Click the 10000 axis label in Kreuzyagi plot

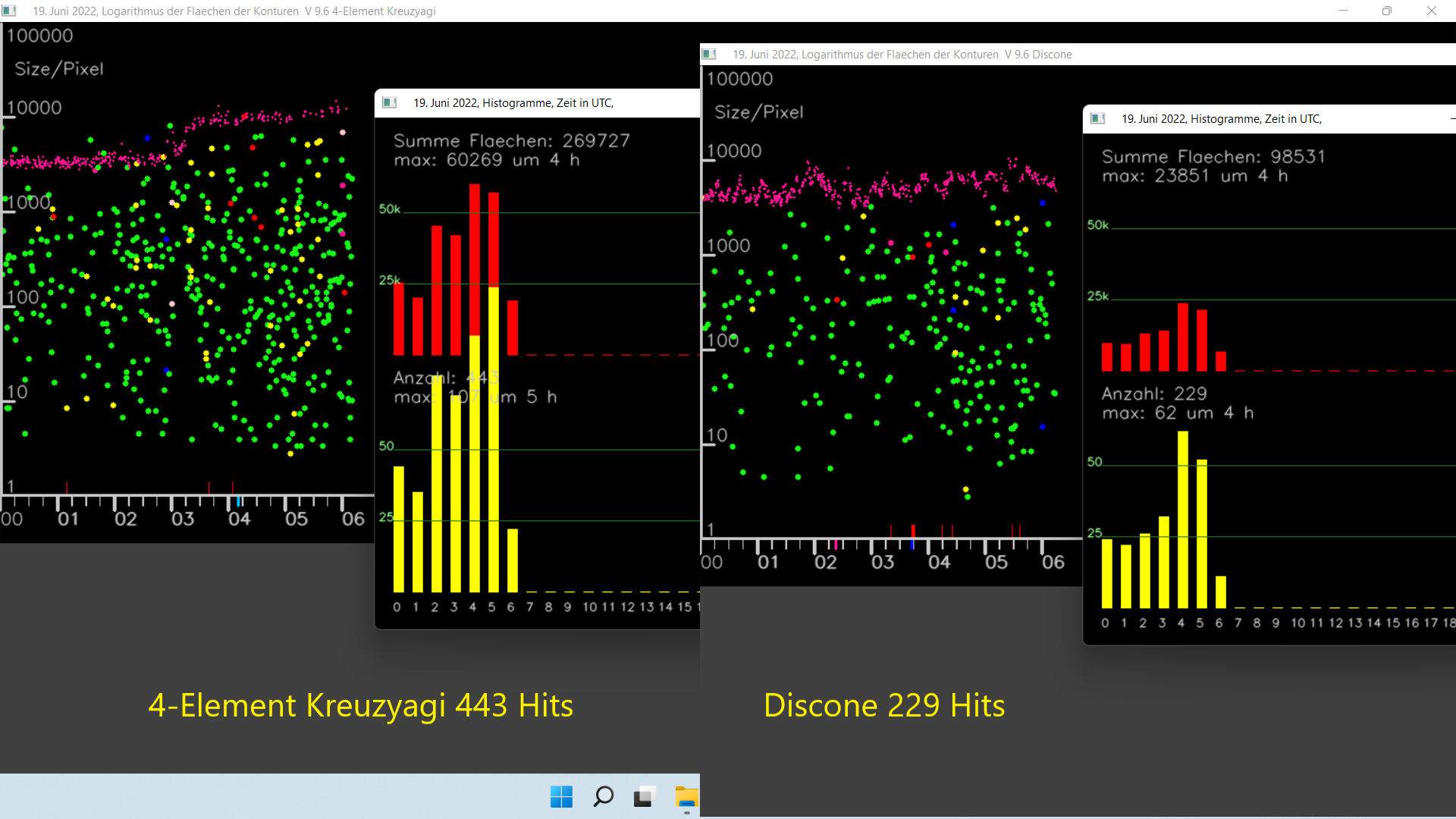(x=34, y=108)
